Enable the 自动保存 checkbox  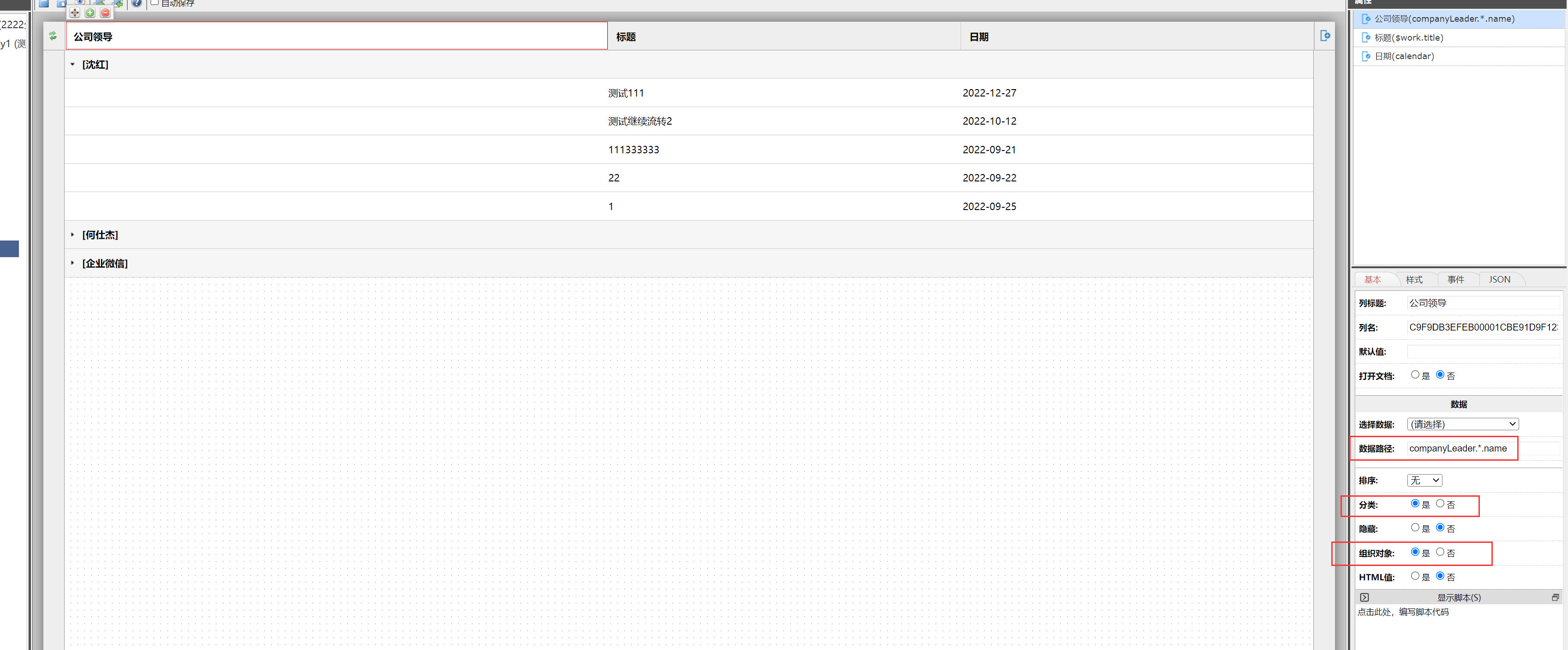coord(155,2)
